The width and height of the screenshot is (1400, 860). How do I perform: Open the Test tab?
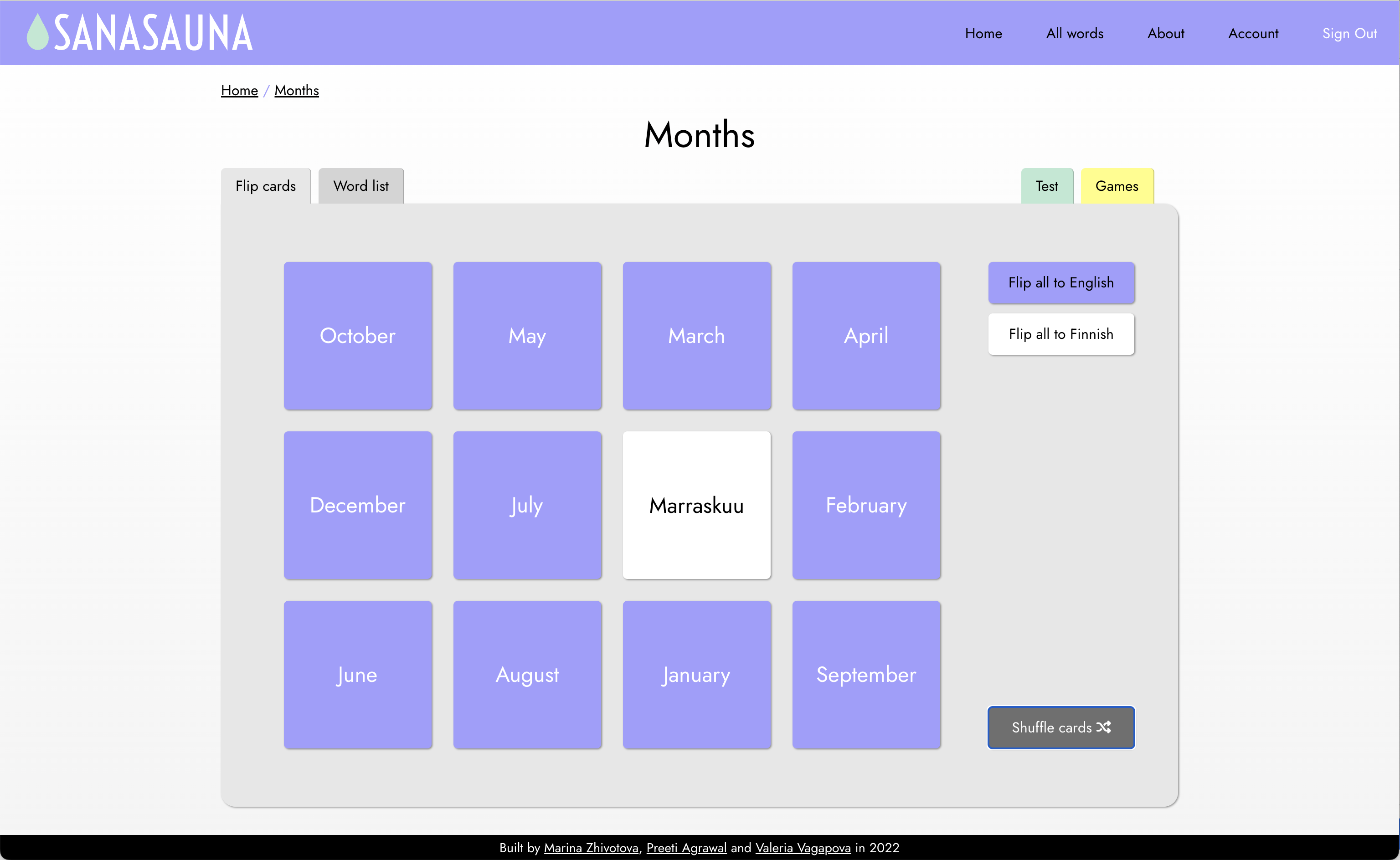click(x=1047, y=186)
